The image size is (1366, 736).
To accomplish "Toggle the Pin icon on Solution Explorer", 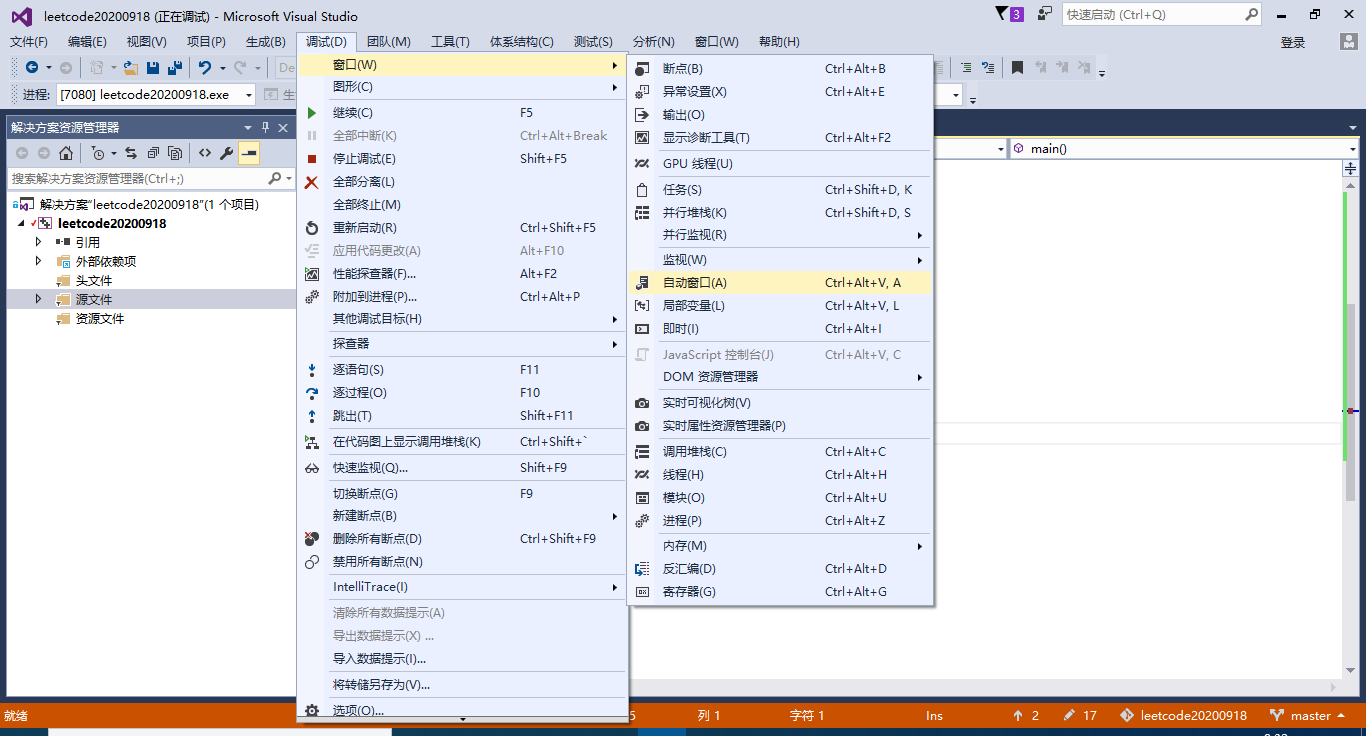I will tap(265, 127).
